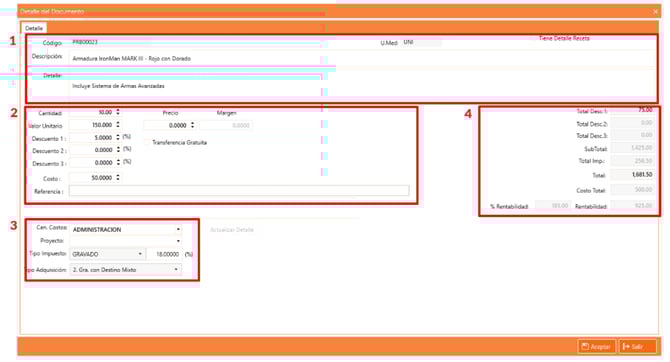Click the Precio input field
Screen dimensions: 670x362
tap(167, 125)
